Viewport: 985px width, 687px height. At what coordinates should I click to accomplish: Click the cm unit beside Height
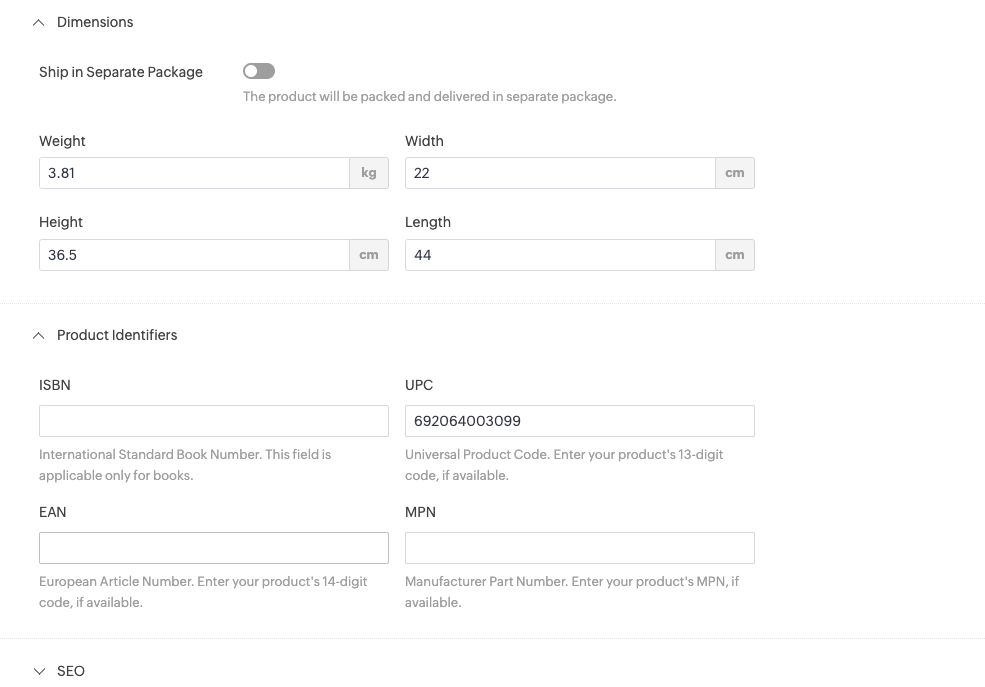(369, 255)
